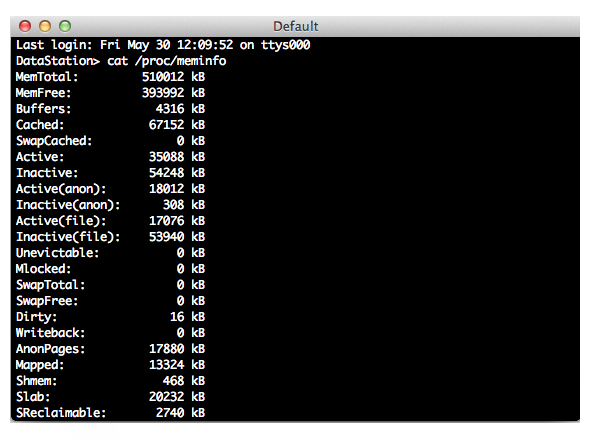Click the Inactive(file) value 53940
590x440 pixels.
[166, 237]
